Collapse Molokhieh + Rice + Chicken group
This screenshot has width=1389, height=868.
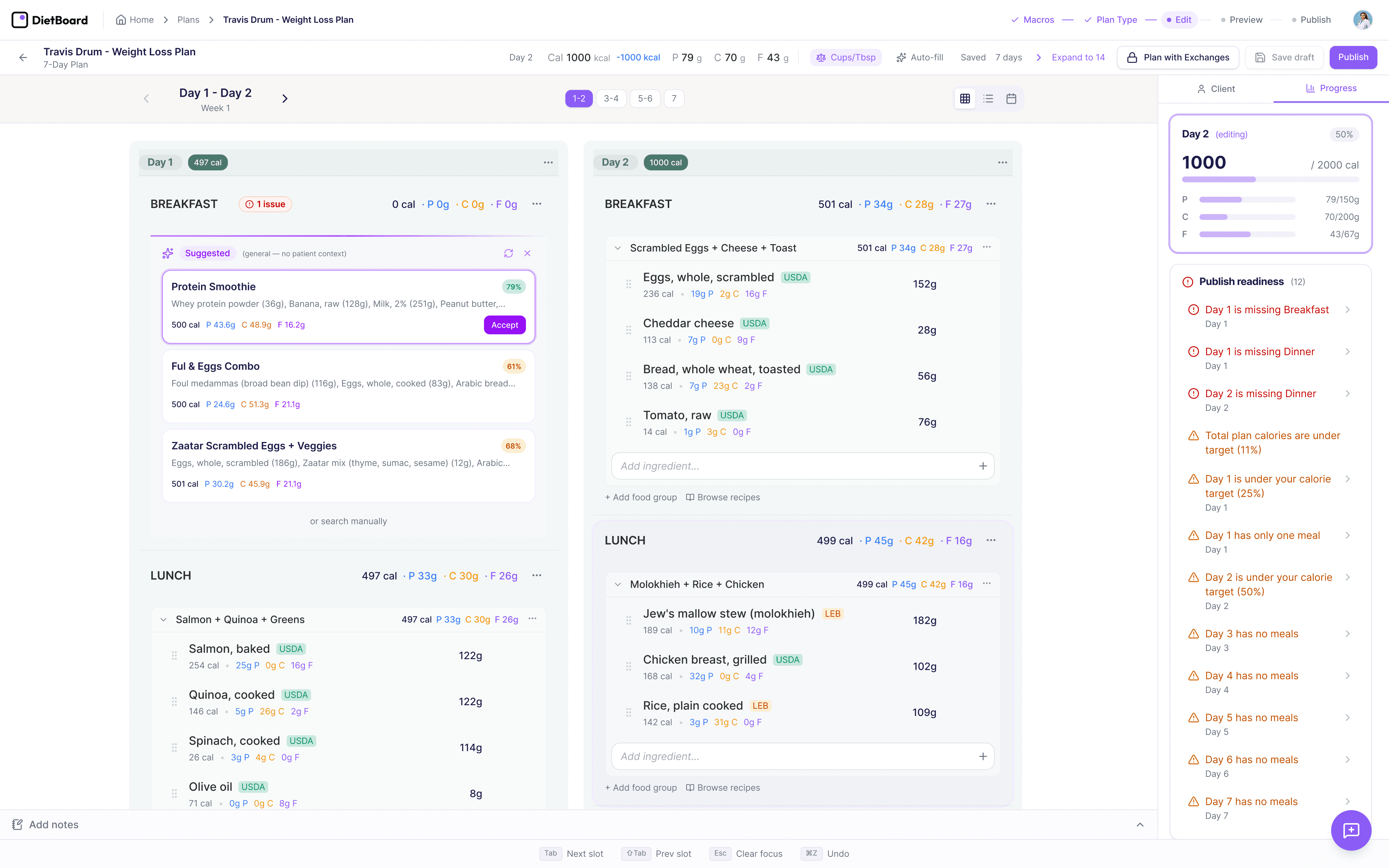pyautogui.click(x=617, y=584)
